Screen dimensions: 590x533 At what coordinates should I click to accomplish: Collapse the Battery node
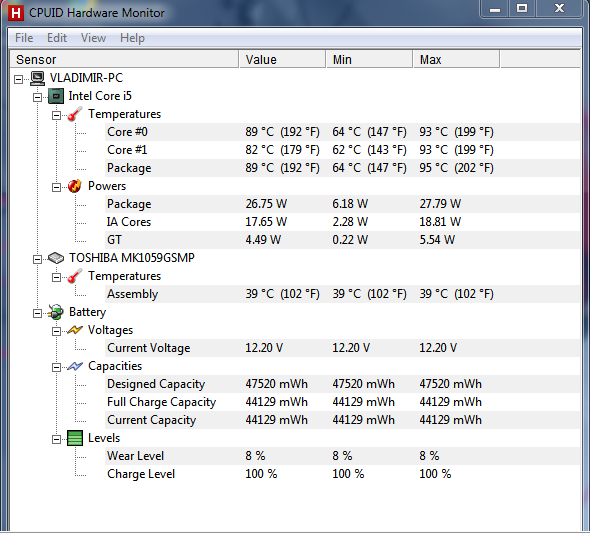click(x=37, y=313)
